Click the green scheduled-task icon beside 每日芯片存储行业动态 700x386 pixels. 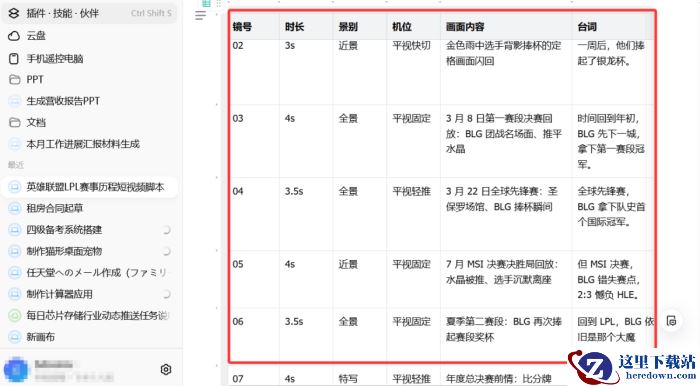point(15,315)
